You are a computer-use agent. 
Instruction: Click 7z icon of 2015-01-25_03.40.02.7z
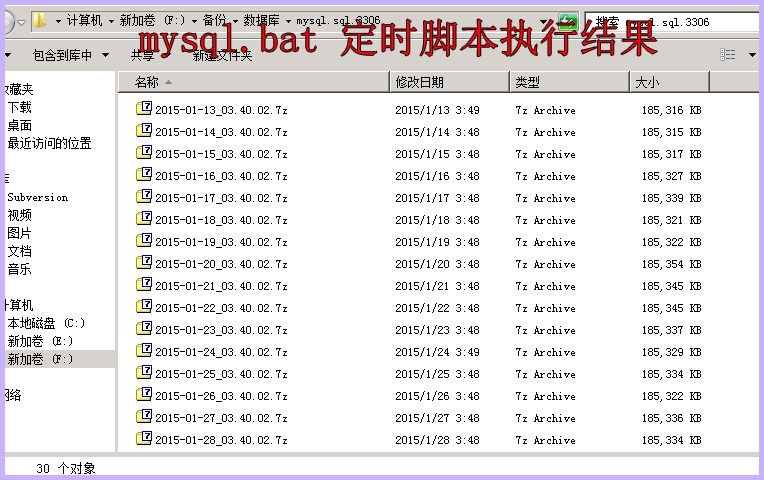pos(144,372)
